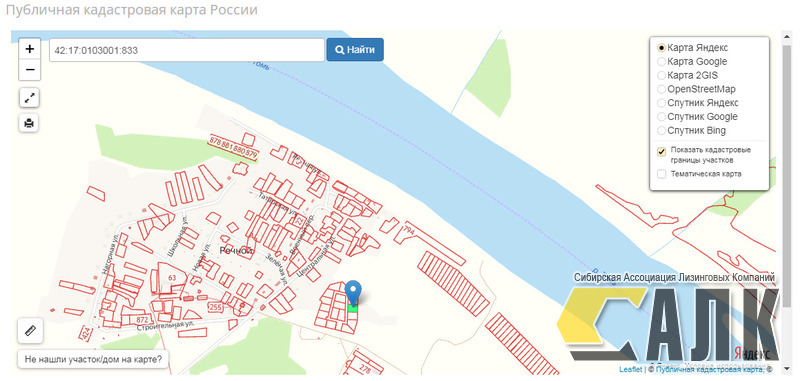The image size is (800, 381).
Task: Click the Найти search button
Action: click(x=355, y=50)
